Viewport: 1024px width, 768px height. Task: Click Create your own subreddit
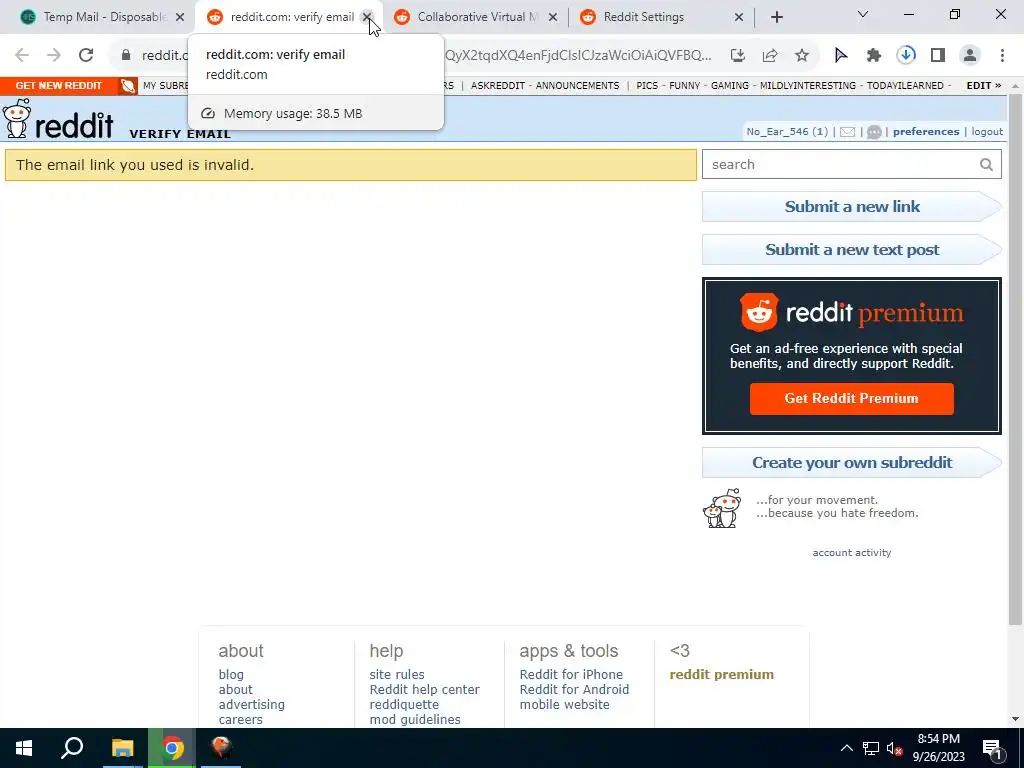click(x=852, y=462)
